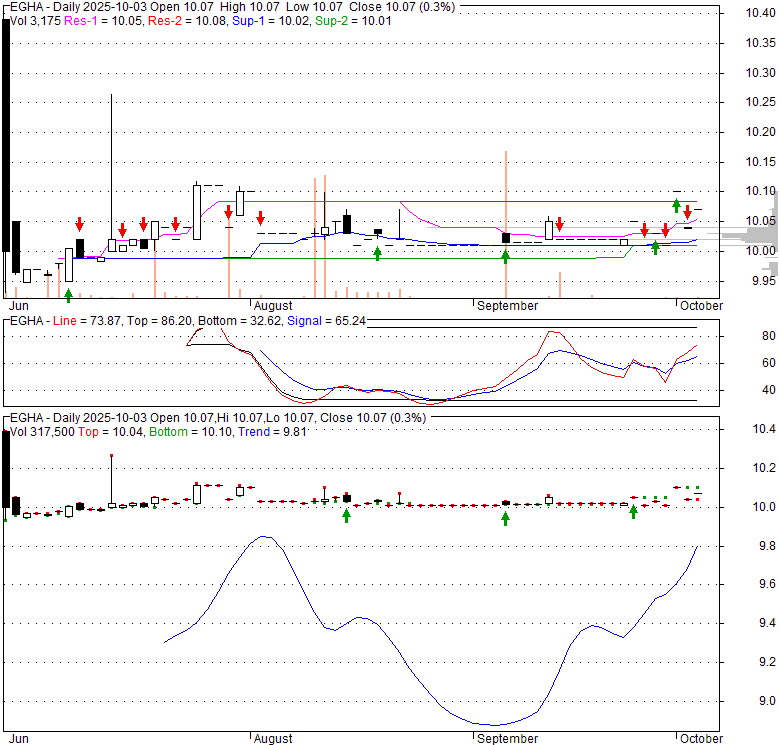
Task: Click the green up arrow in mid-August price chart
Action: pyautogui.click(x=377, y=253)
